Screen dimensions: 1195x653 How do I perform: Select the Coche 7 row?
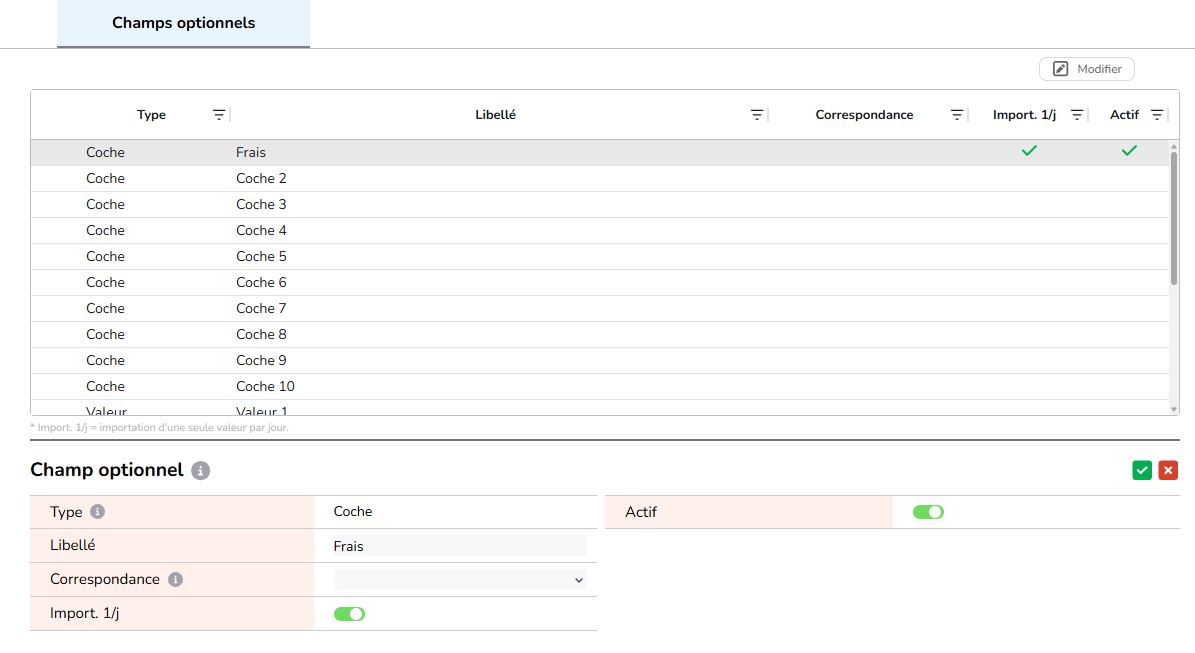(x=600, y=309)
